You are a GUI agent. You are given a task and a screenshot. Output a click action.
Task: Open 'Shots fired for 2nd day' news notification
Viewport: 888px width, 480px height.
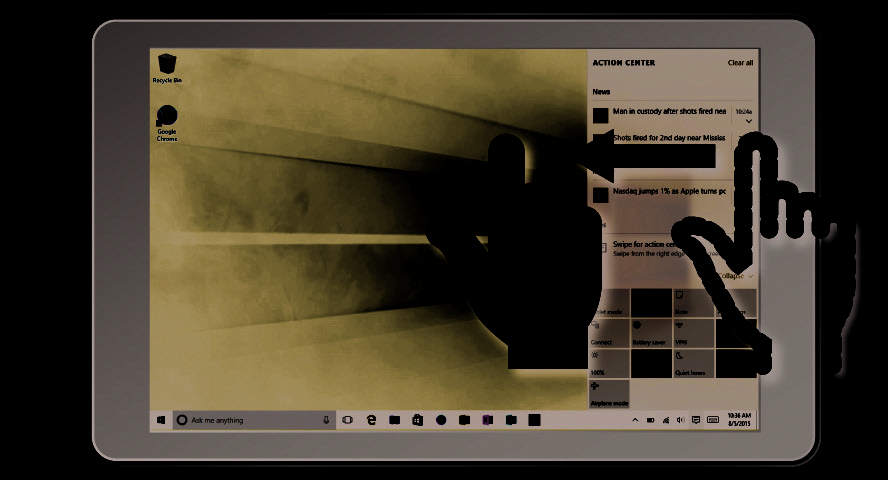669,138
